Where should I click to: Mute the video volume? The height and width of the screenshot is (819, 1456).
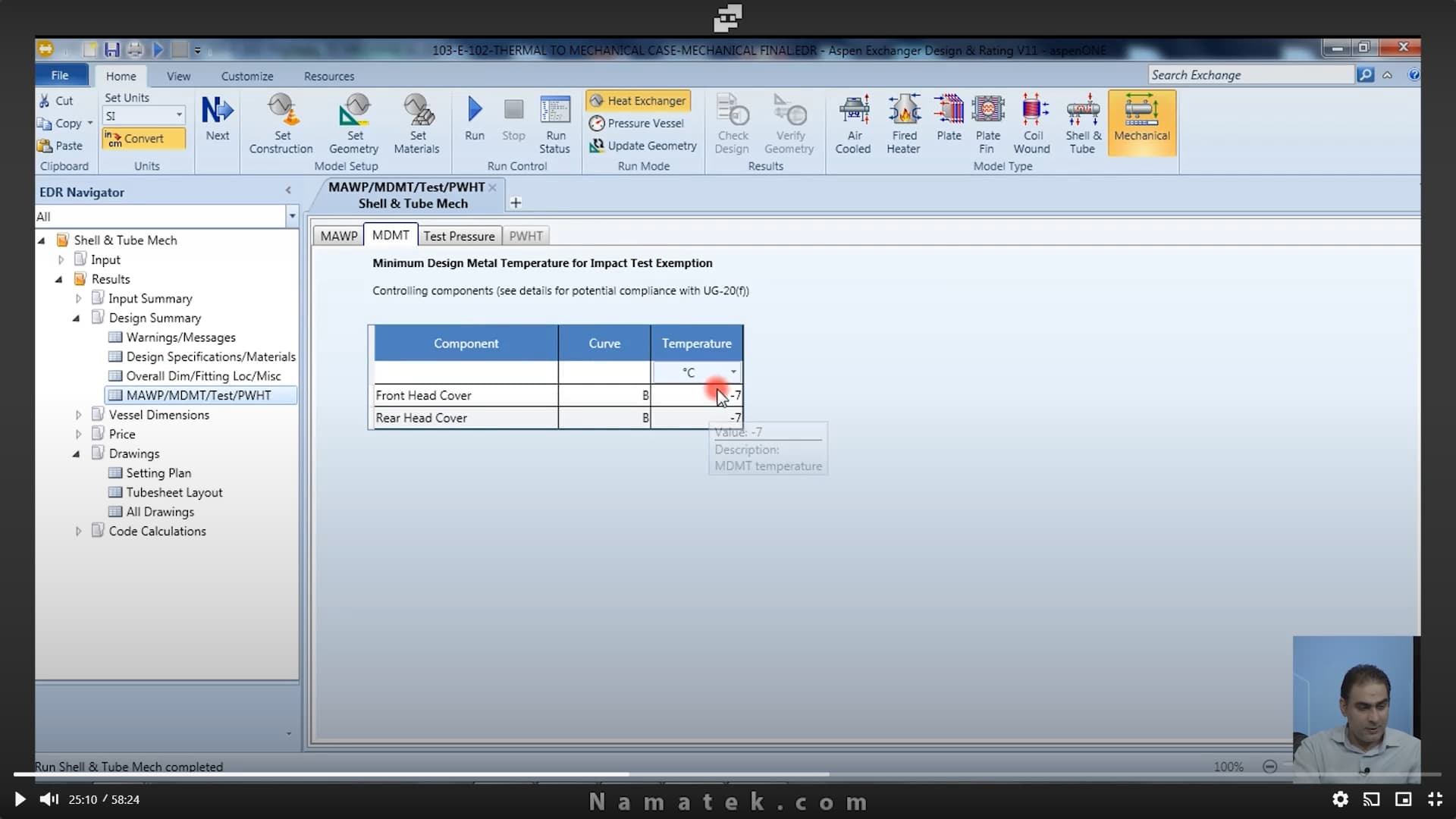pyautogui.click(x=49, y=799)
